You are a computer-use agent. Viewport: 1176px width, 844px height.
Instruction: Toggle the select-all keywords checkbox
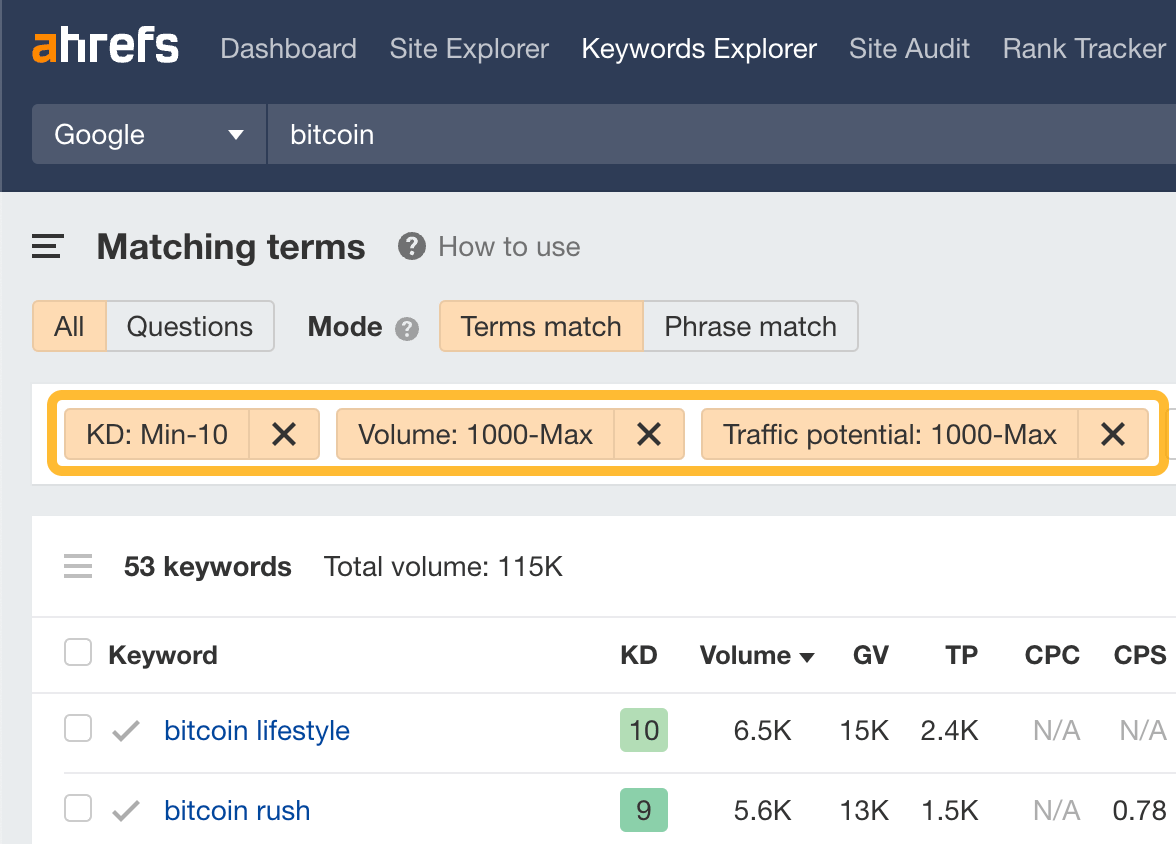[77, 651]
